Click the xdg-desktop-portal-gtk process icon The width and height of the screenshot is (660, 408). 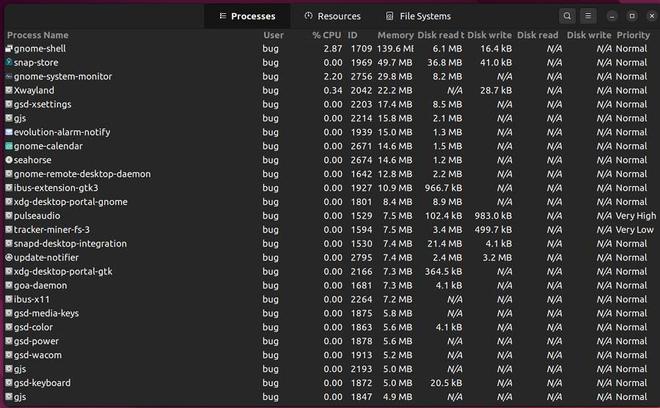click(x=9, y=271)
